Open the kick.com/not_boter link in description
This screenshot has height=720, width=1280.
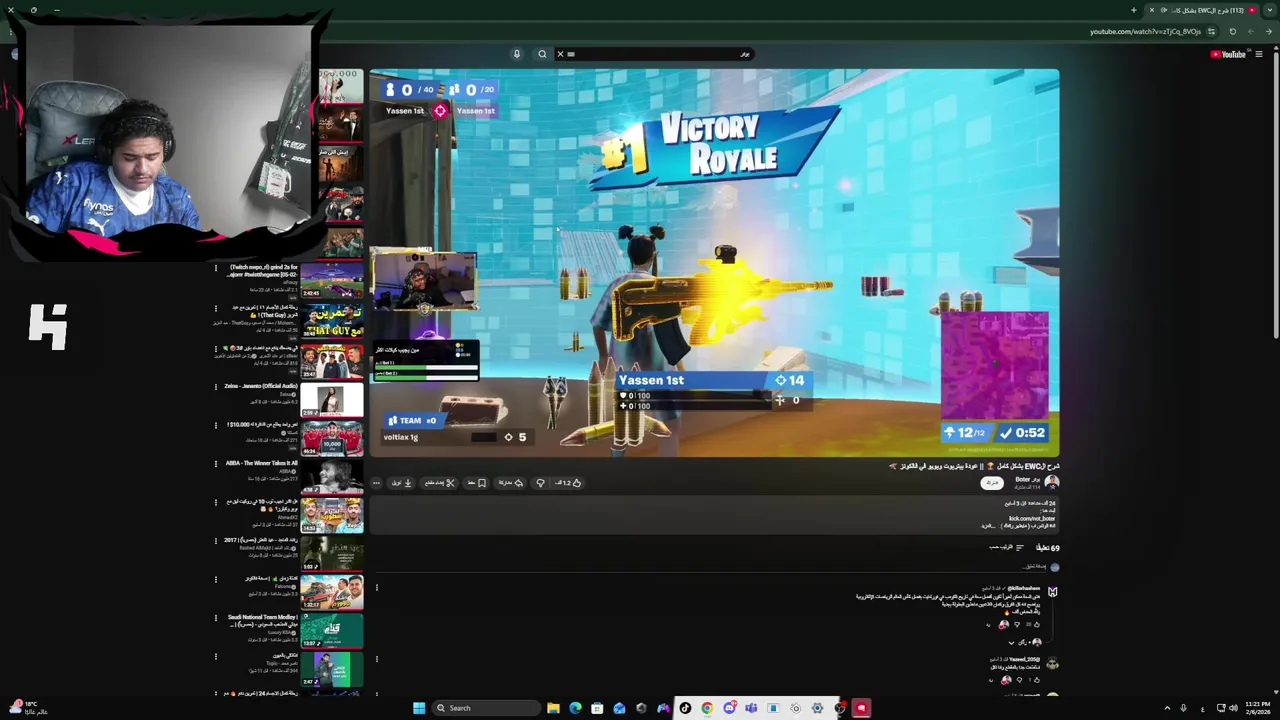click(x=1032, y=518)
